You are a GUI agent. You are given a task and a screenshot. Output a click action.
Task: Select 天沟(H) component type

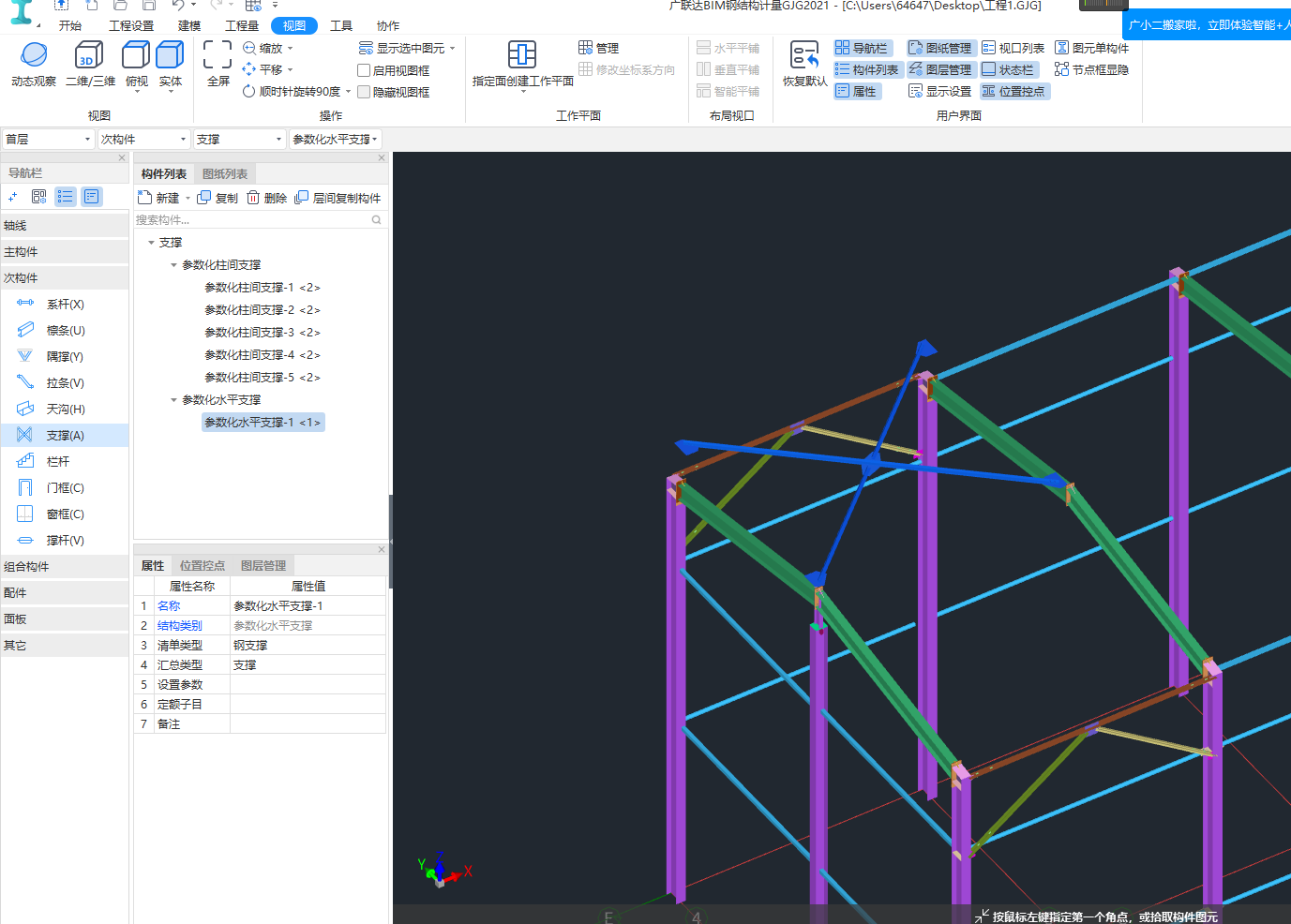point(65,410)
